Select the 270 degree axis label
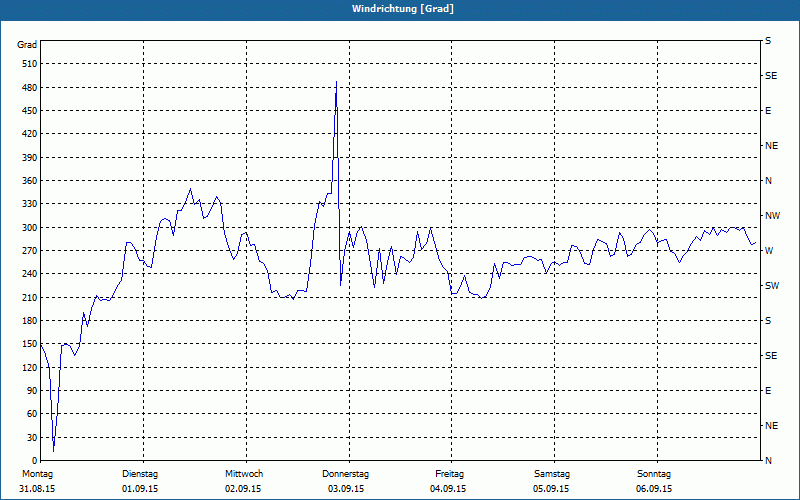800x500 pixels. [30, 251]
